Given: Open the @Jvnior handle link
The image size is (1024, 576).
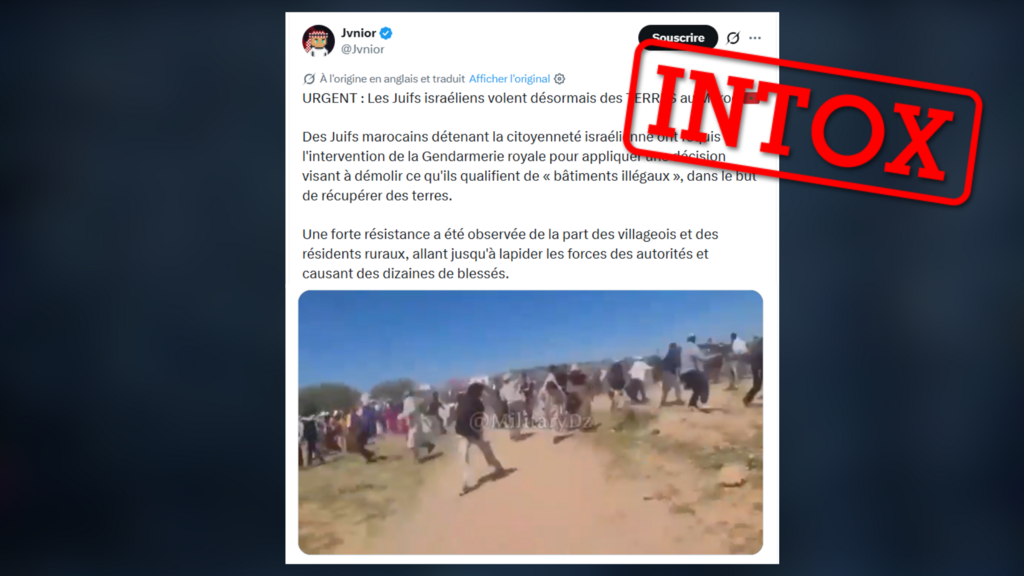Looking at the screenshot, I should coord(362,49).
